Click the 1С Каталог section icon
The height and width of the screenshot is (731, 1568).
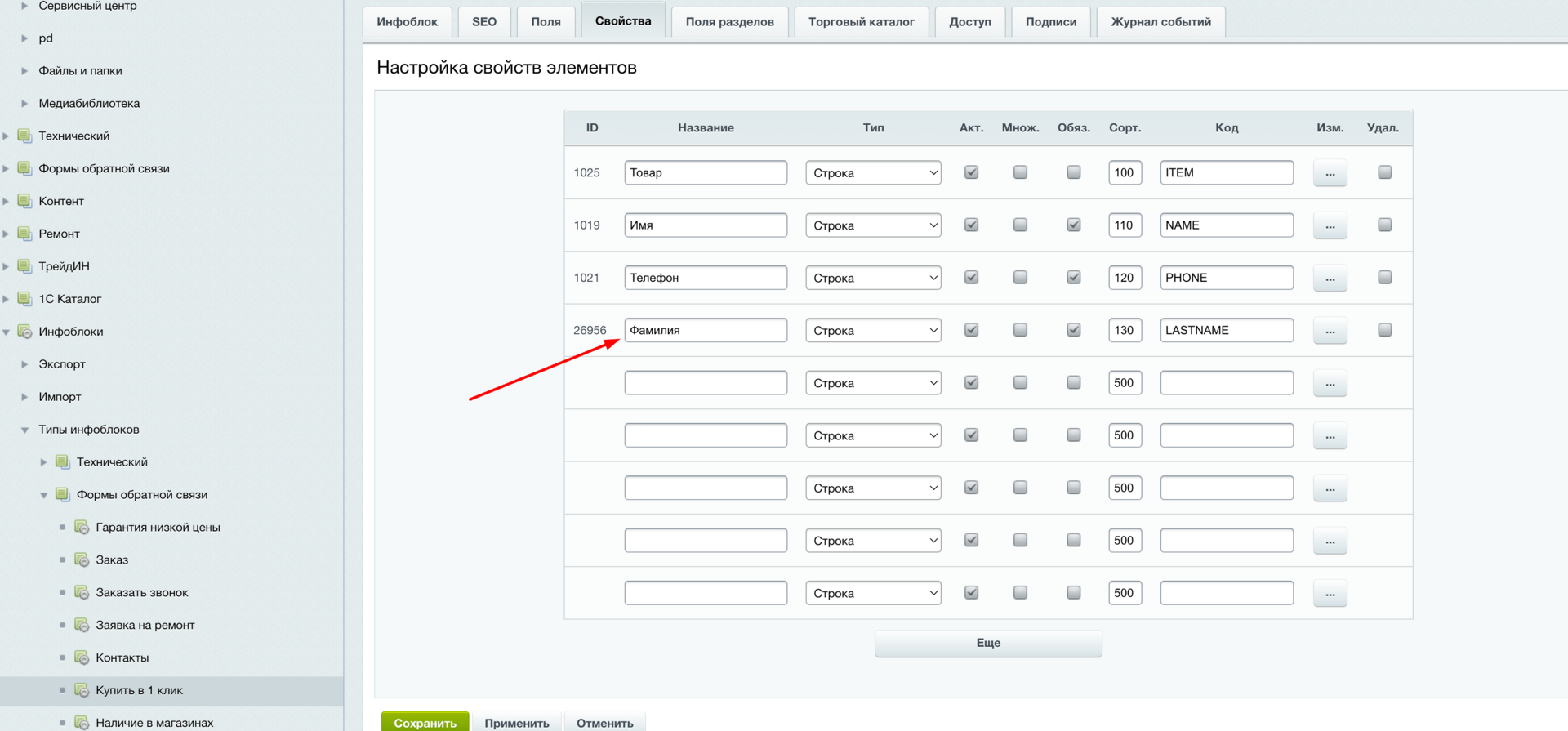tap(24, 299)
